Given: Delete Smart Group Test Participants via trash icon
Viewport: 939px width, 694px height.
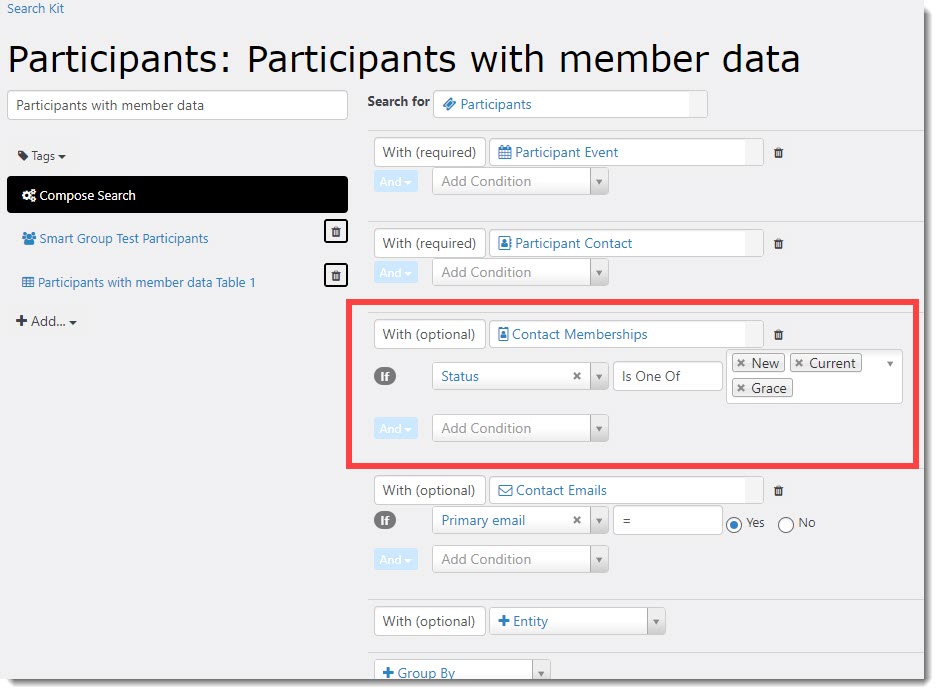Looking at the screenshot, I should click(336, 232).
